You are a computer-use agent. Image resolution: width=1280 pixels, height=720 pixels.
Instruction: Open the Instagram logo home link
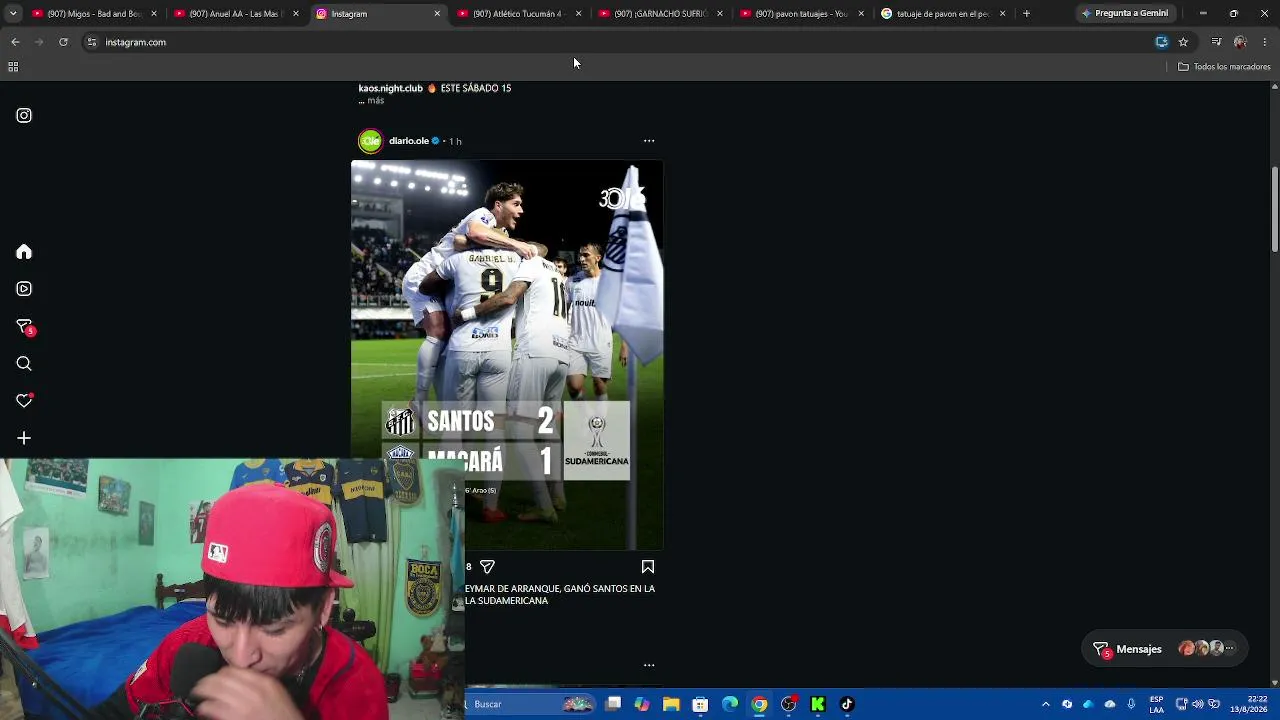coord(24,115)
